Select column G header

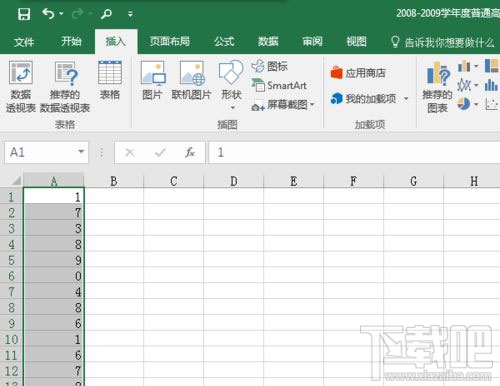414,181
